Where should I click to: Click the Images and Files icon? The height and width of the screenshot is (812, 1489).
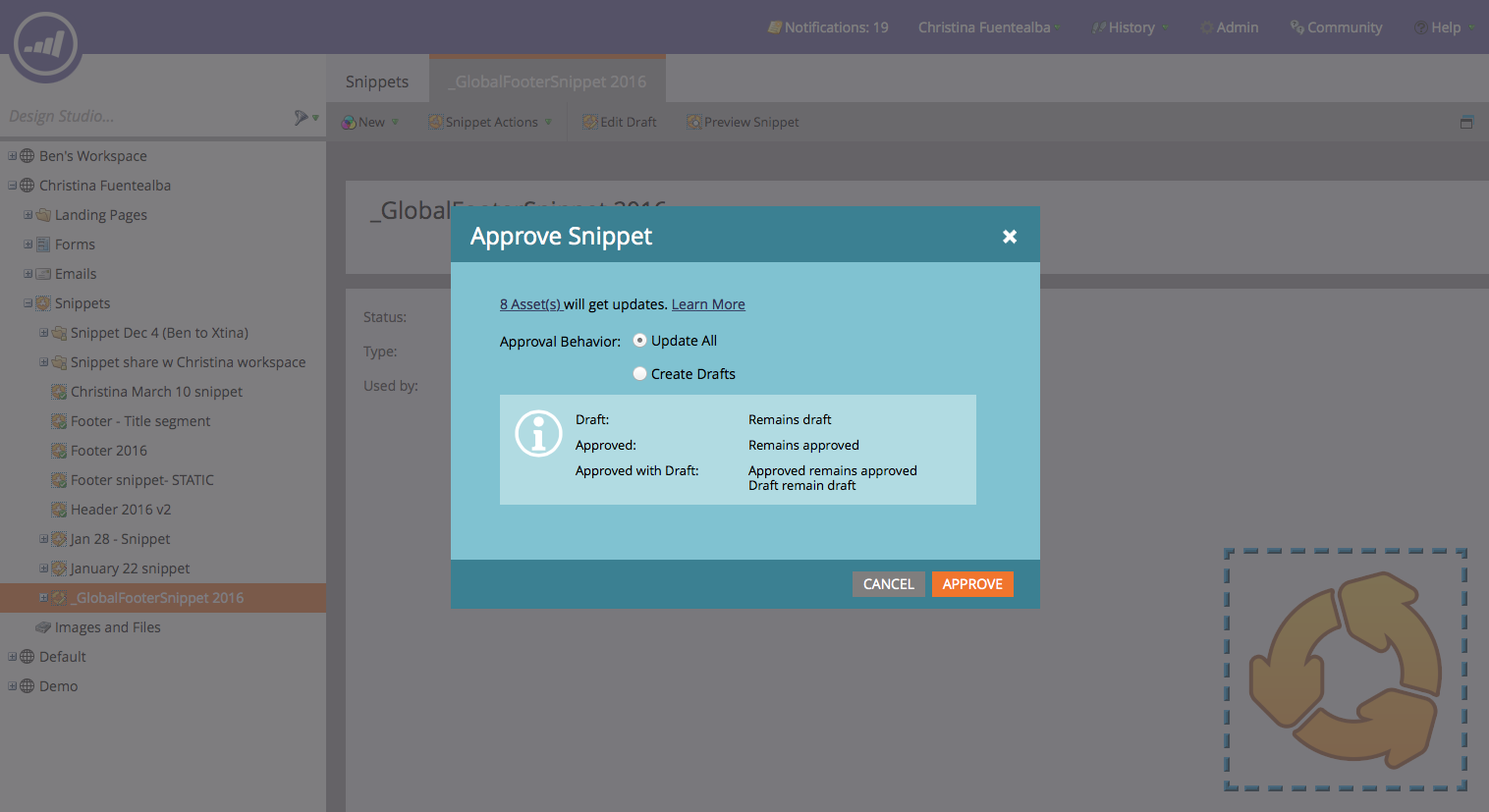tap(43, 627)
